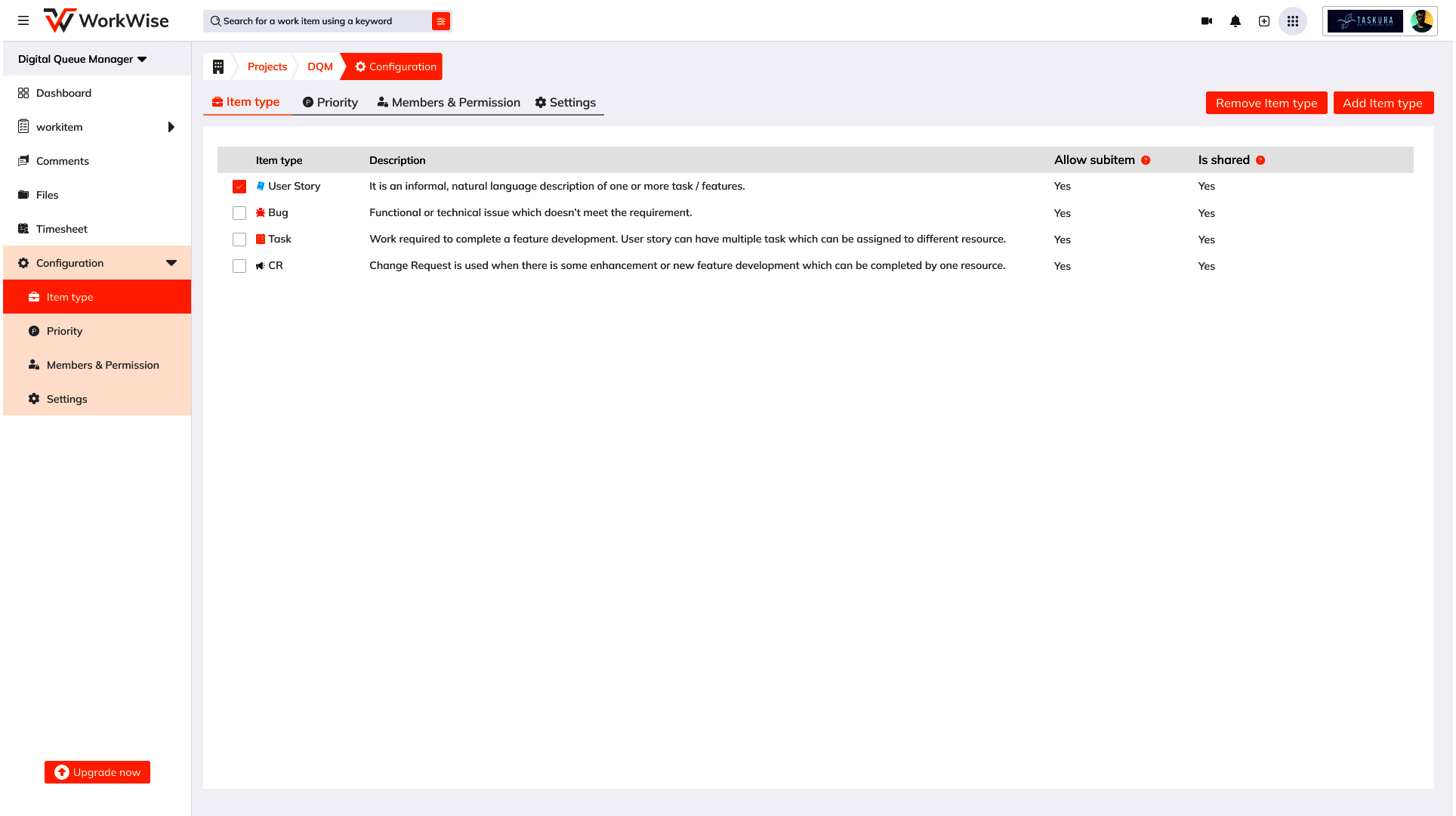Click the Allow subitem help icon
This screenshot has width=1456, height=816.
[x=1146, y=160]
